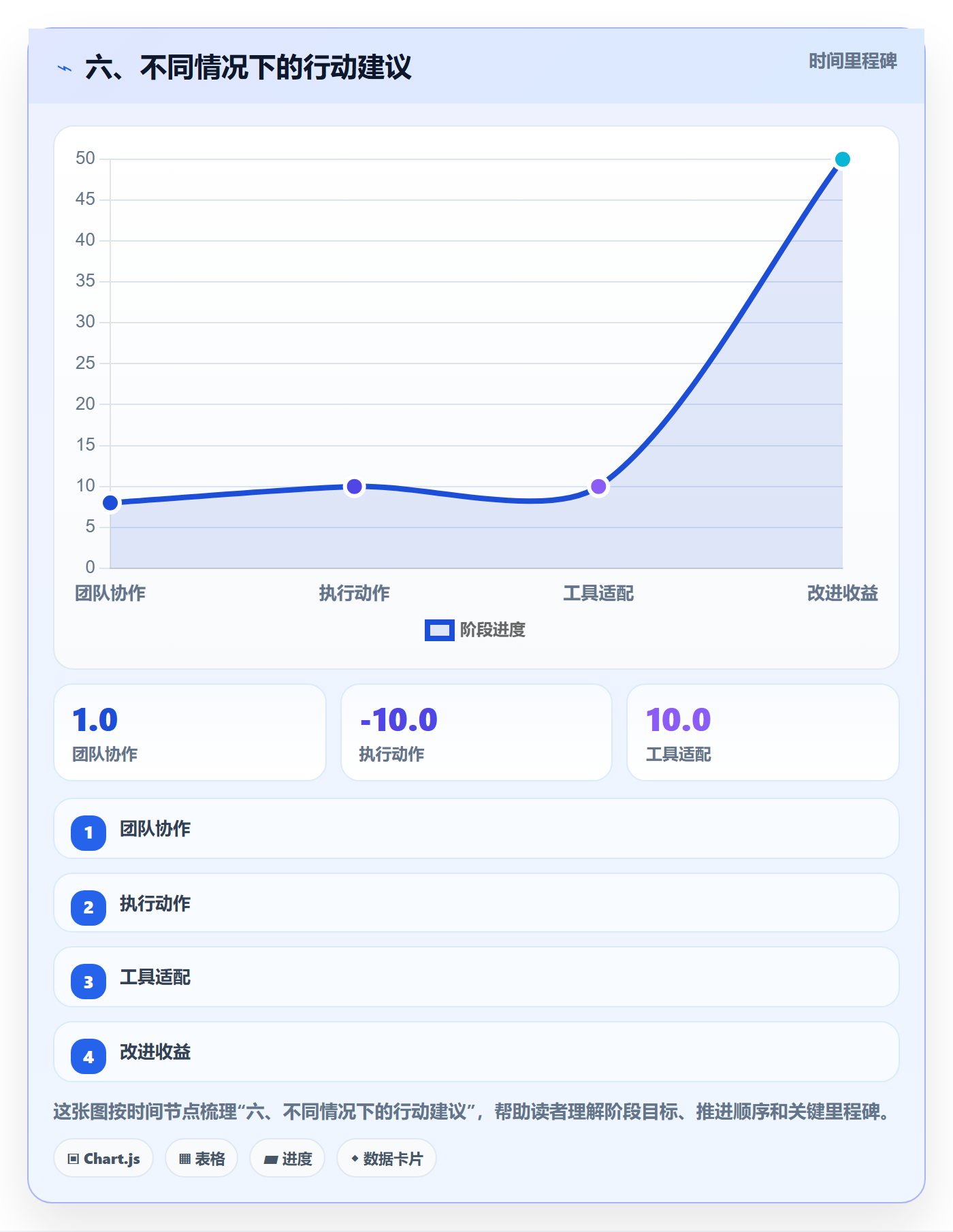This screenshot has height=1232, width=953.
Task: Click the indigo 执行动作 chart data point
Action: 354,487
